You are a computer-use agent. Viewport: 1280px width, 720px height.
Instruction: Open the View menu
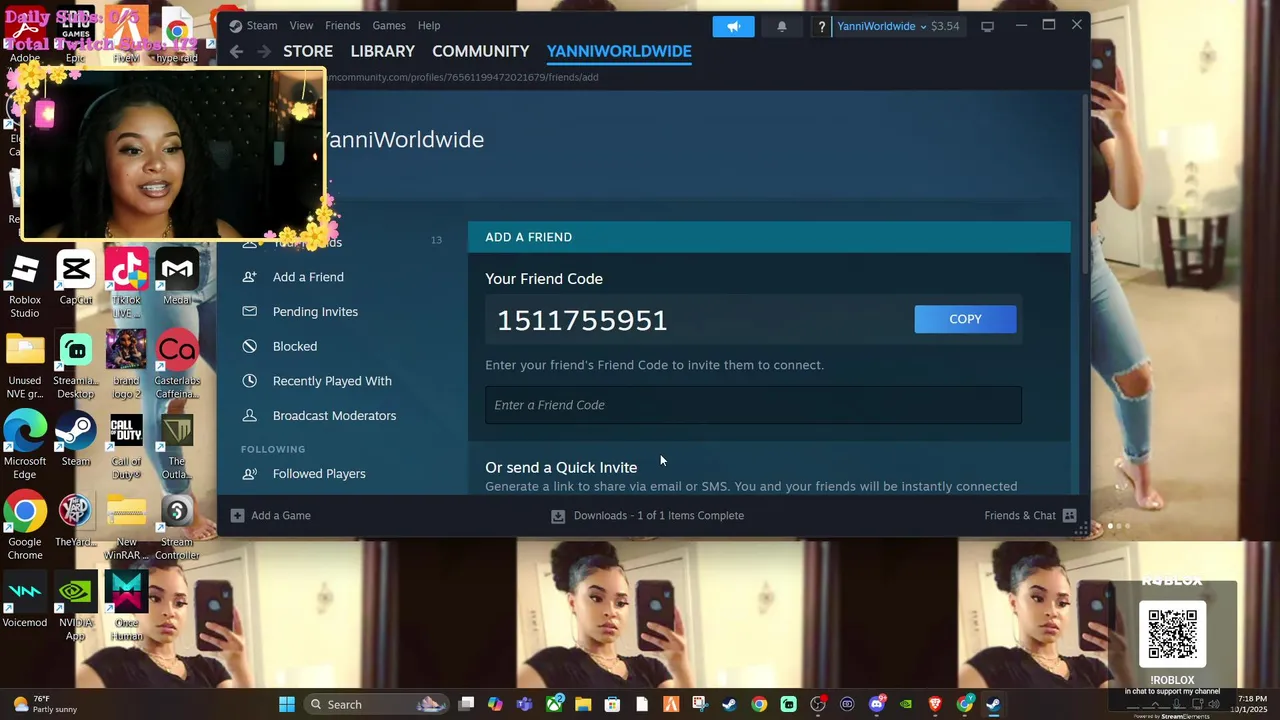(x=301, y=26)
